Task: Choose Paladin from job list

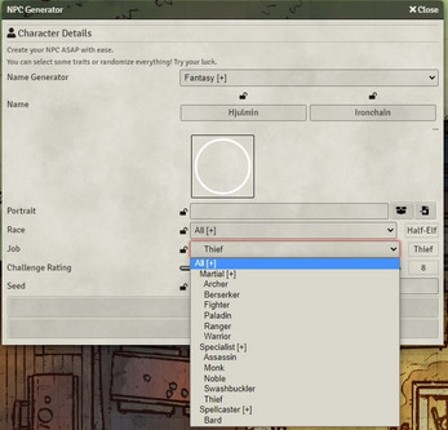Action: pyautogui.click(x=295, y=315)
